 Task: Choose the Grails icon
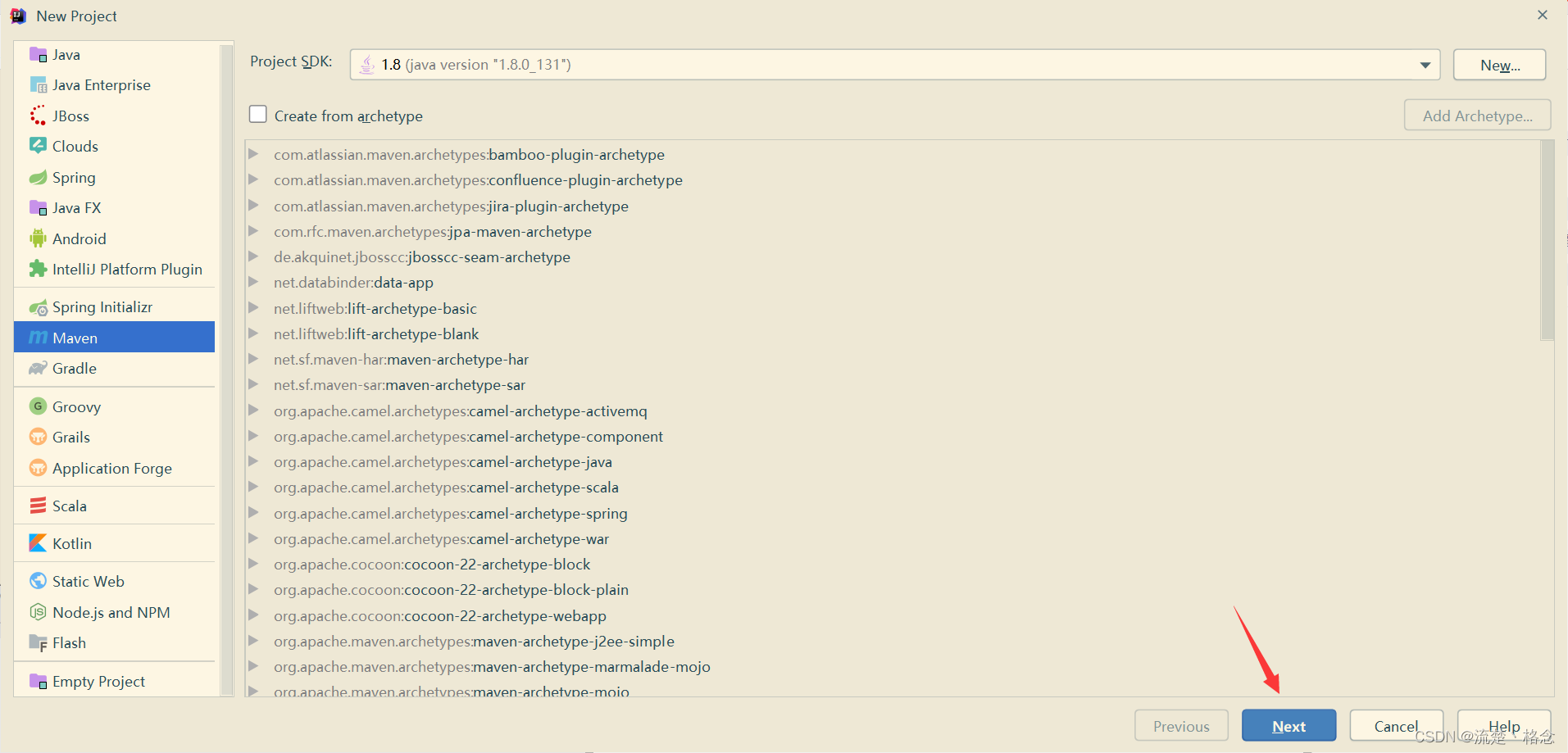(x=38, y=437)
